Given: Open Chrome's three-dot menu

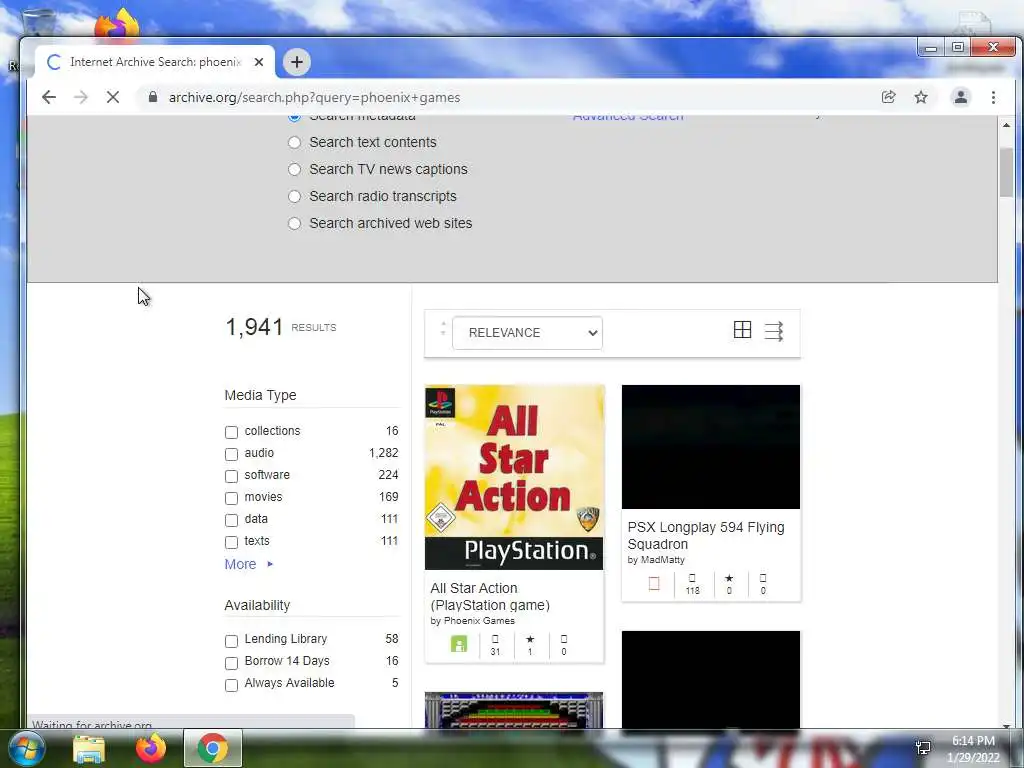Looking at the screenshot, I should [993, 97].
